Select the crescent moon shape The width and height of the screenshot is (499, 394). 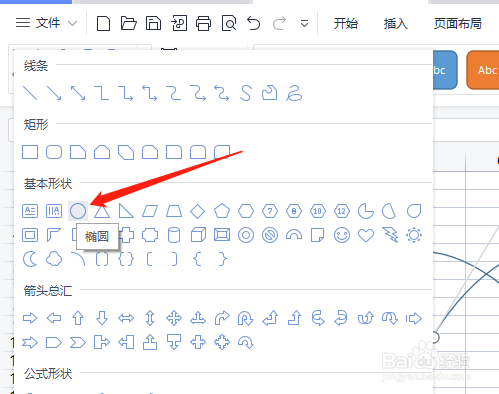pyautogui.click(x=30, y=259)
